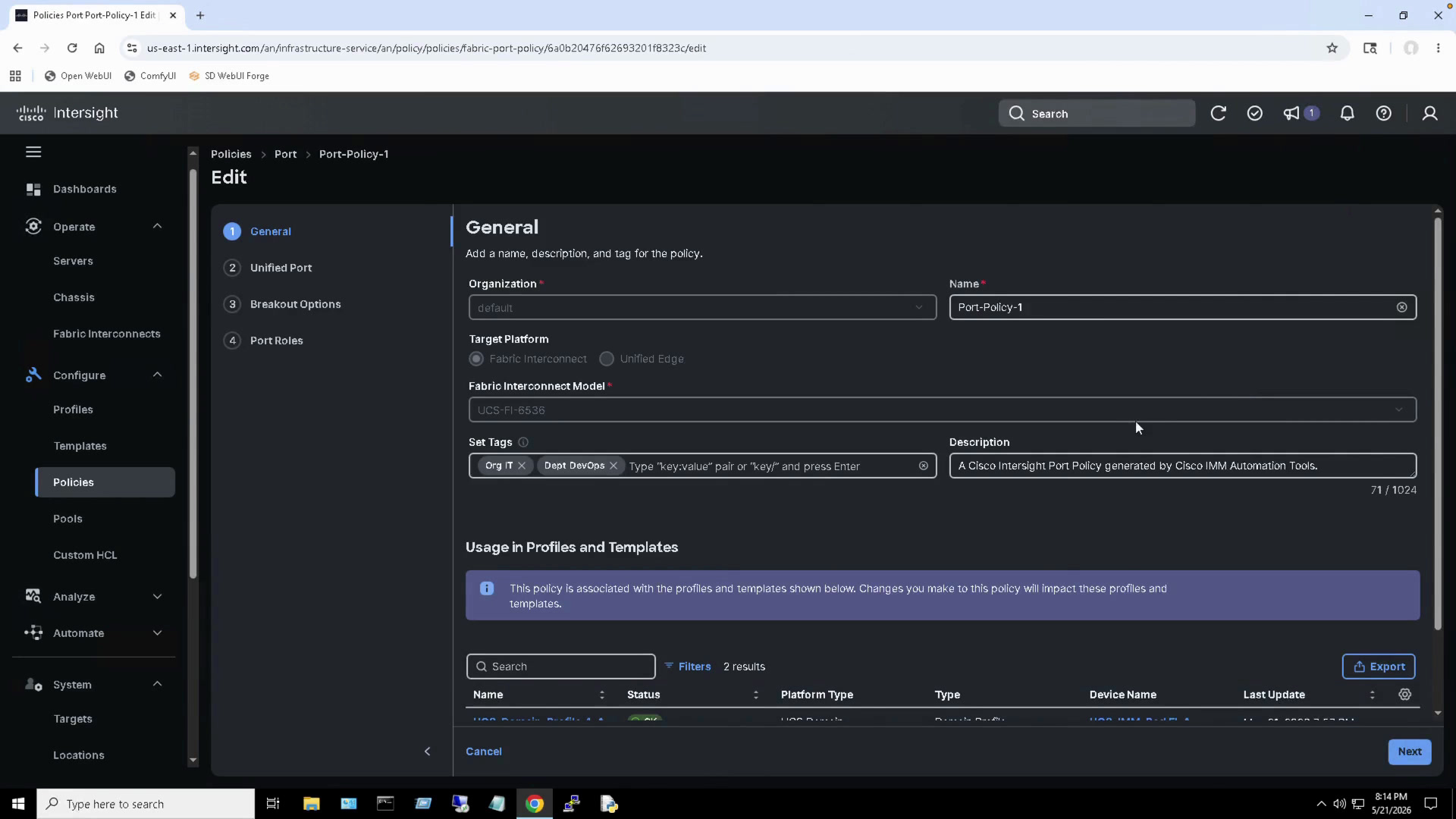Open the help question mark icon
Viewport: 1456px width, 819px height.
tap(1384, 113)
